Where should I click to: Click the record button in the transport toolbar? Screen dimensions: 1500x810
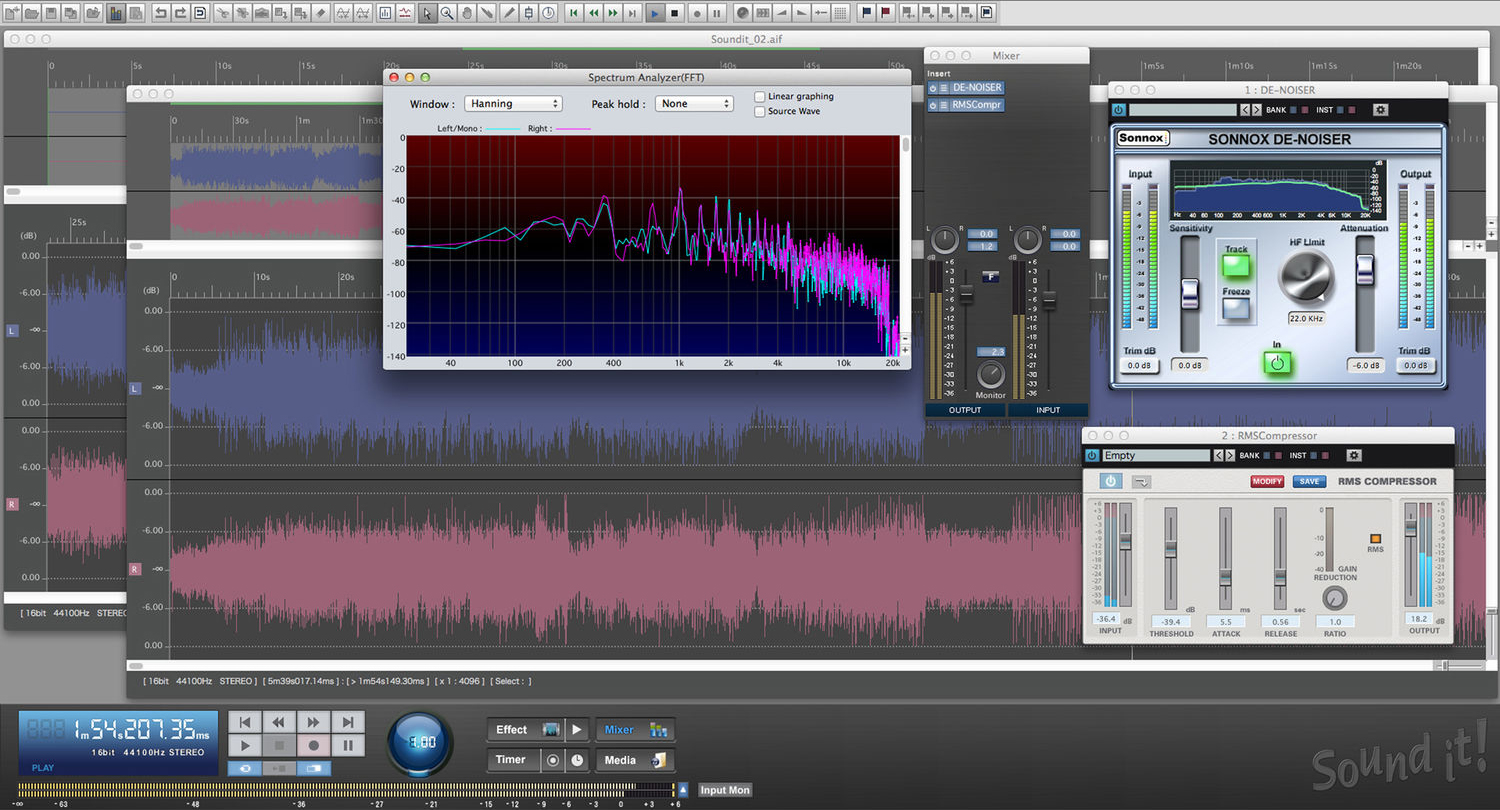697,13
